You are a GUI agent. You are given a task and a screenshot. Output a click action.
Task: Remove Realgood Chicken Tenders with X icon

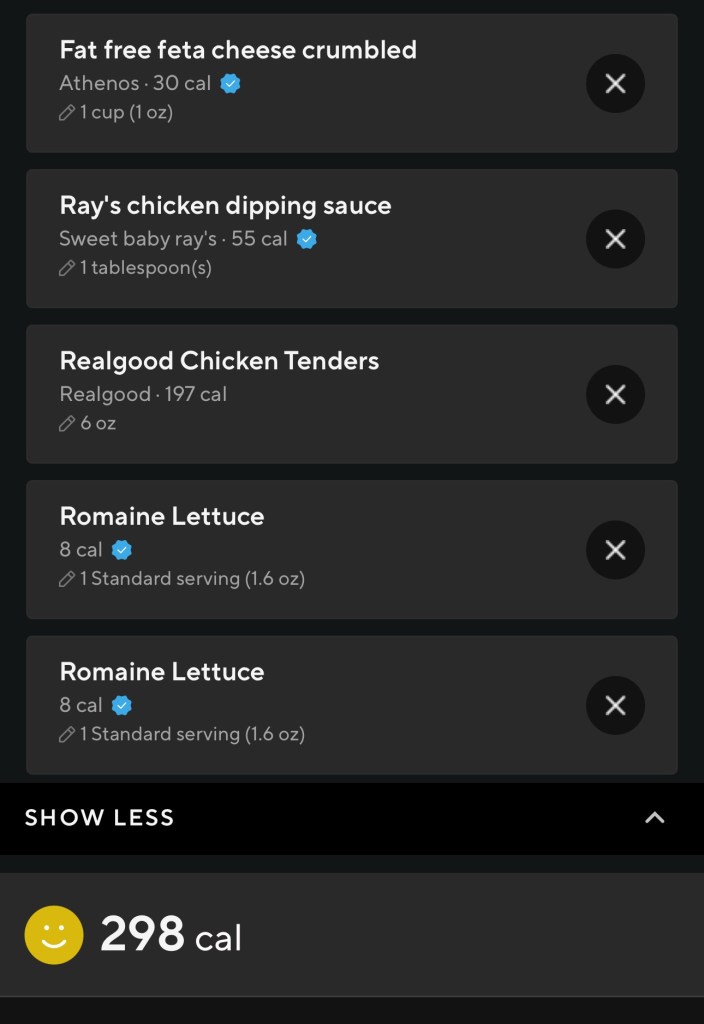[x=615, y=394]
